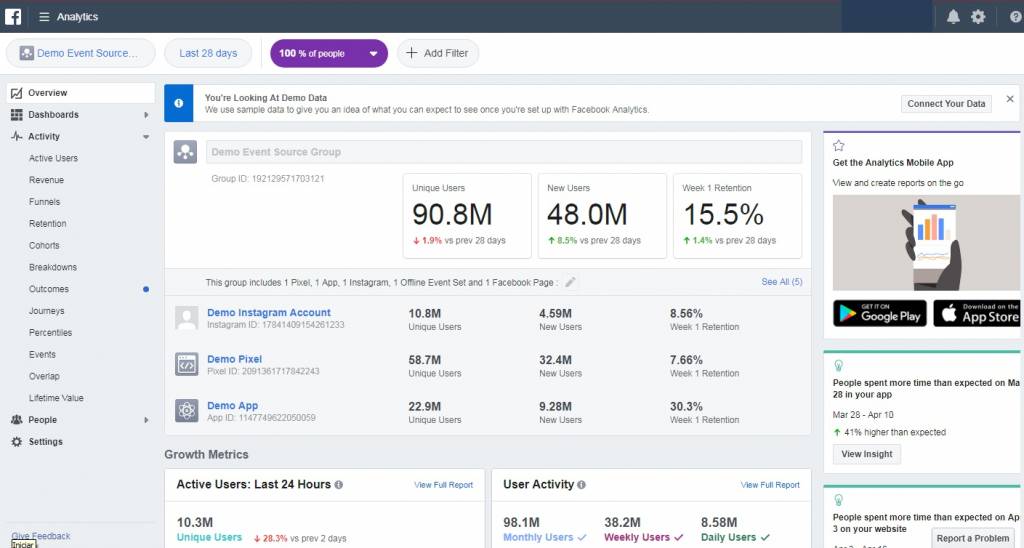Click Give Feedback link
This screenshot has width=1024, height=548.
(x=40, y=536)
